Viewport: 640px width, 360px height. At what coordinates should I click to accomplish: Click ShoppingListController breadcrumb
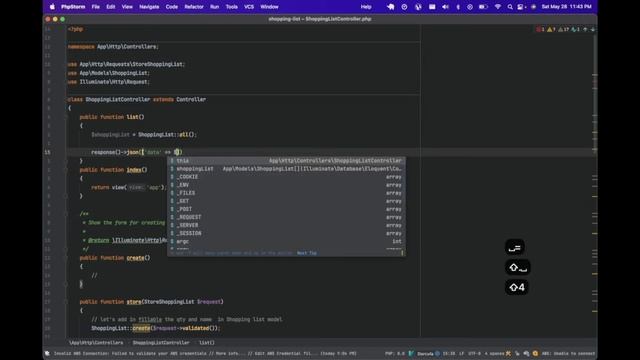coord(161,342)
